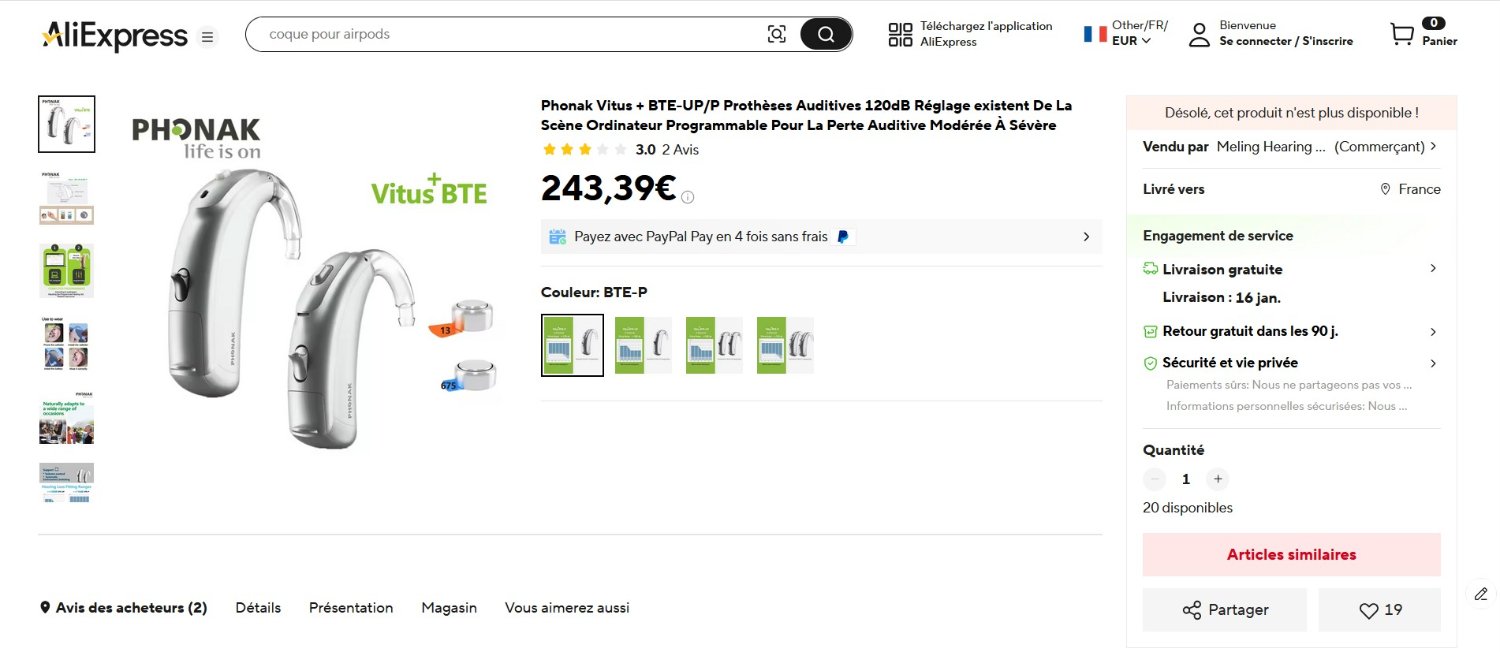Select the fourth color variant thumbnail
This screenshot has height=652, width=1500.
pyautogui.click(x=785, y=345)
